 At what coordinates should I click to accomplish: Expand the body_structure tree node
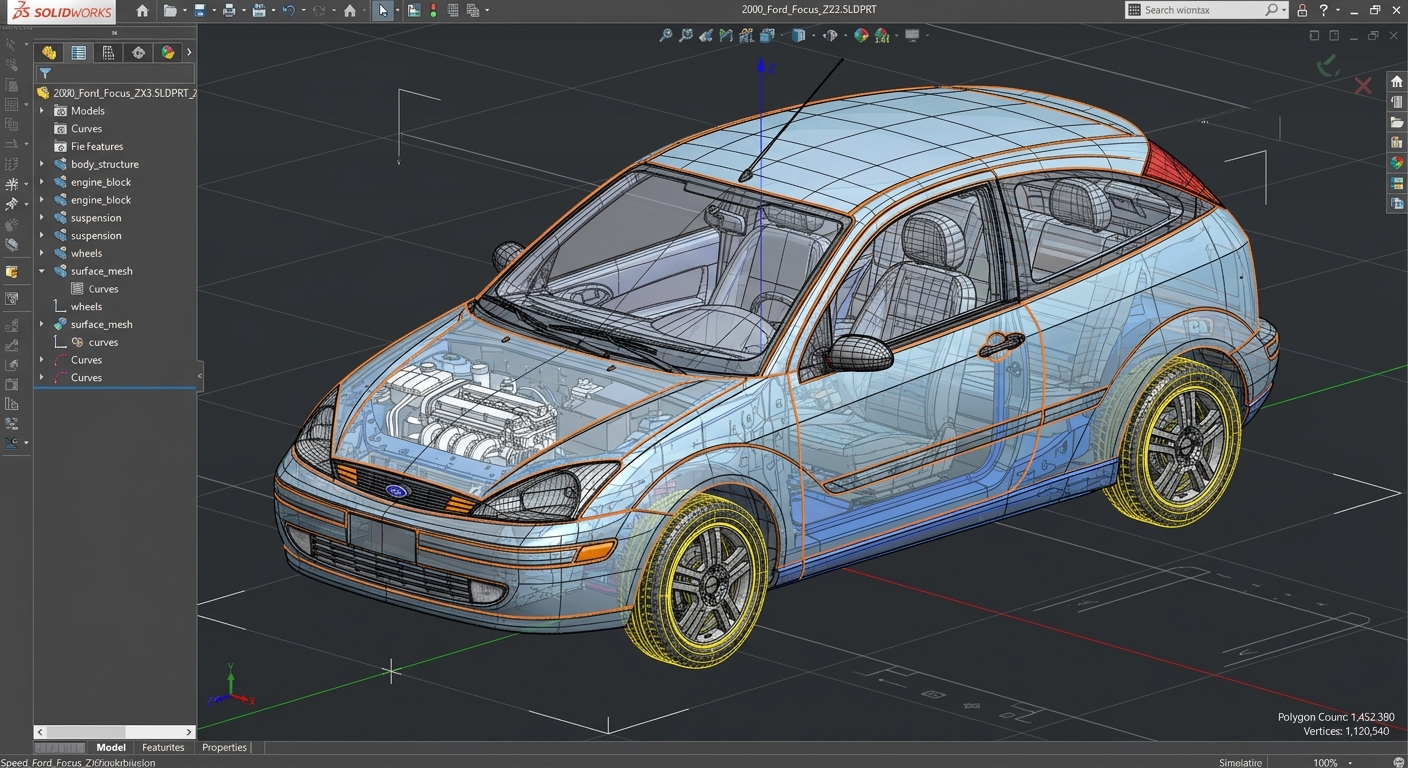tap(42, 164)
